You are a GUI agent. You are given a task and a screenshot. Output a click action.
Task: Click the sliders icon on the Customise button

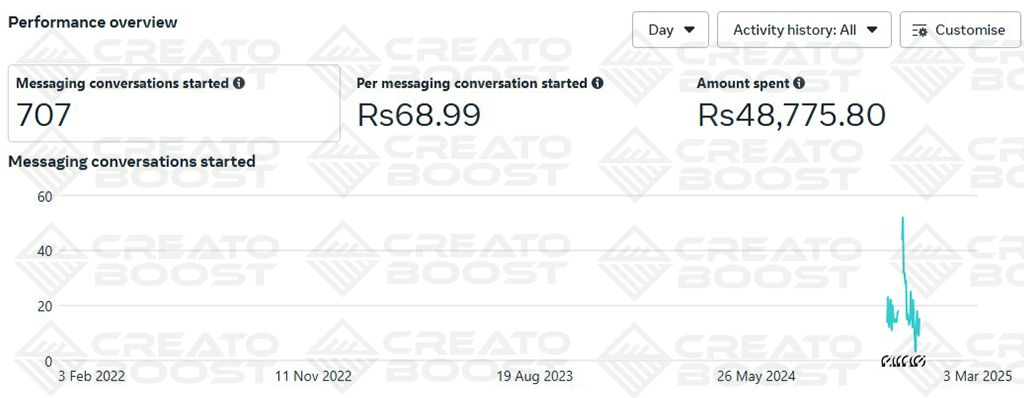pos(920,31)
